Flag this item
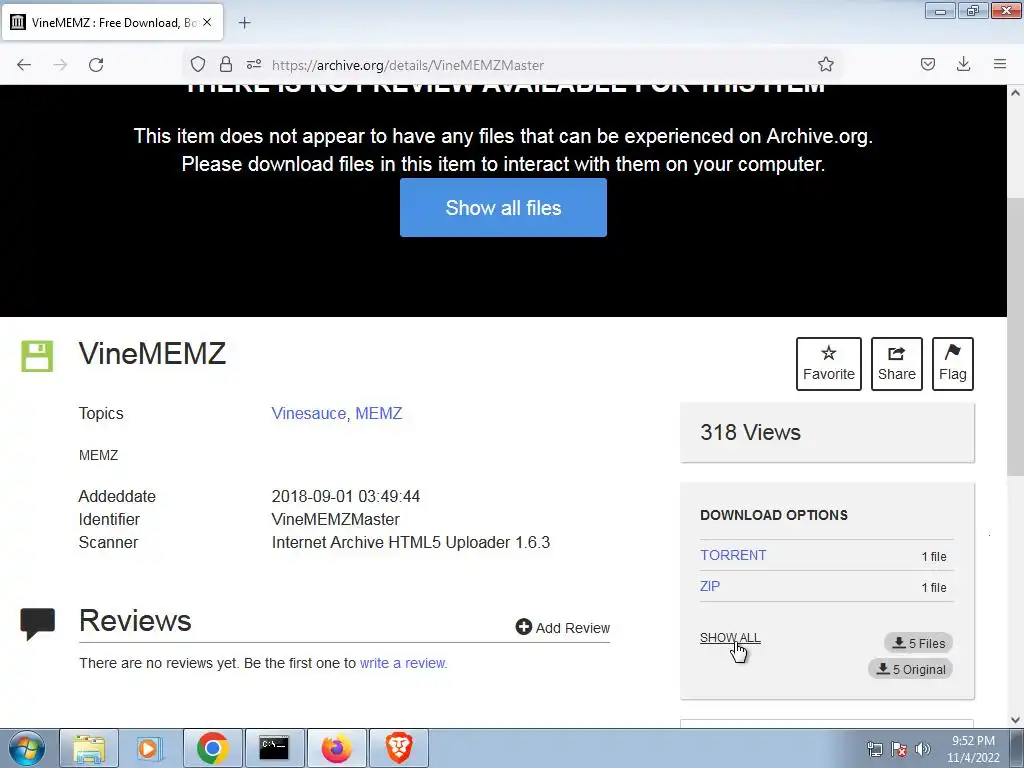 [x=953, y=364]
